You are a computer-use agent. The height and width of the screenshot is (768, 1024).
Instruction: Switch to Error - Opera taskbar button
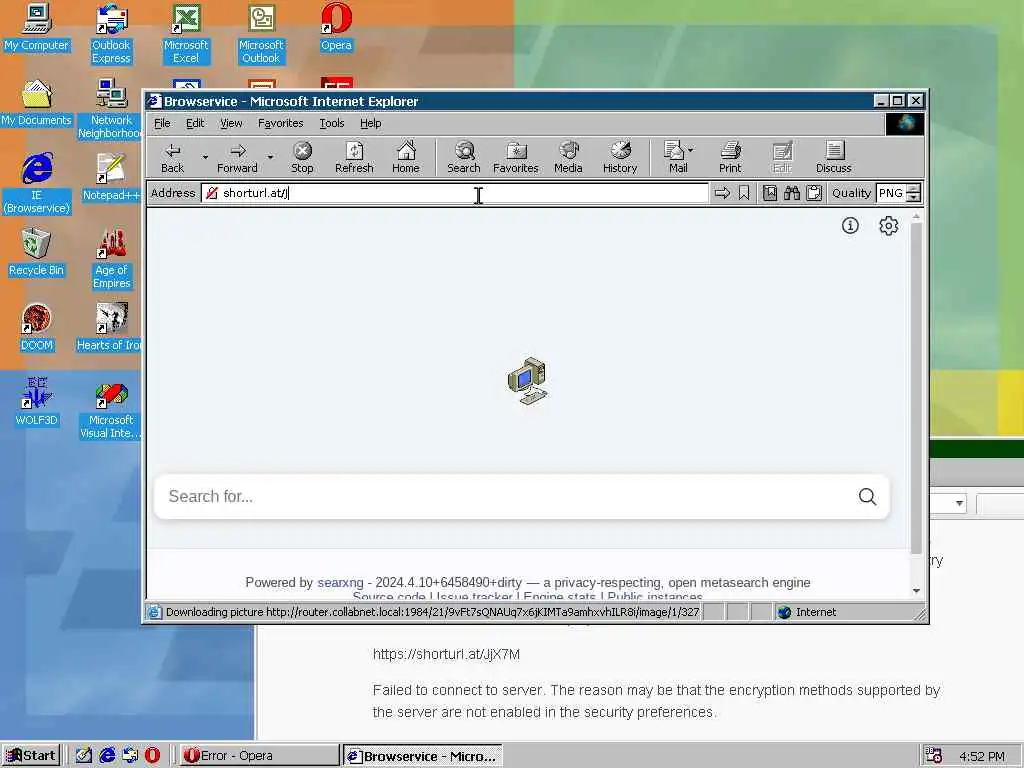click(259, 756)
